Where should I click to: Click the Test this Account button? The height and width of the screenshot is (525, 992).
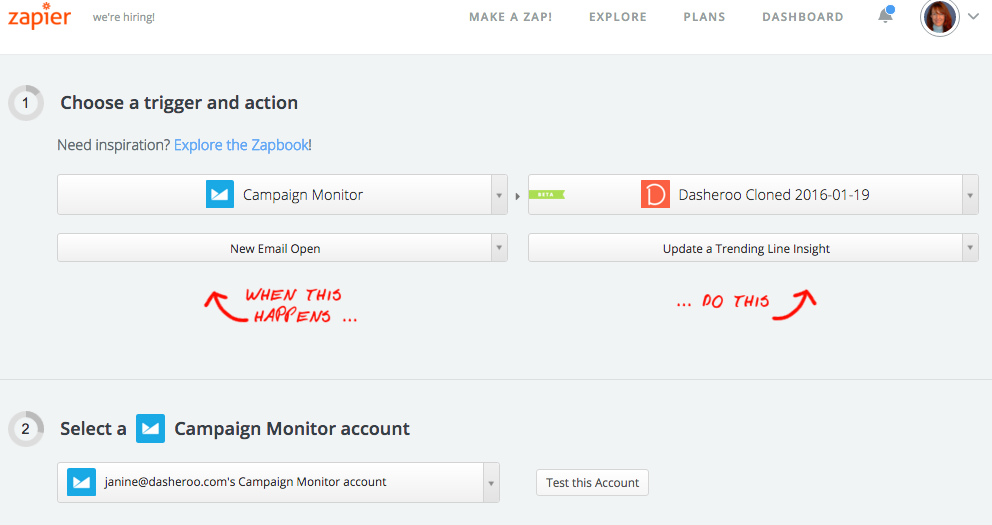pos(592,483)
